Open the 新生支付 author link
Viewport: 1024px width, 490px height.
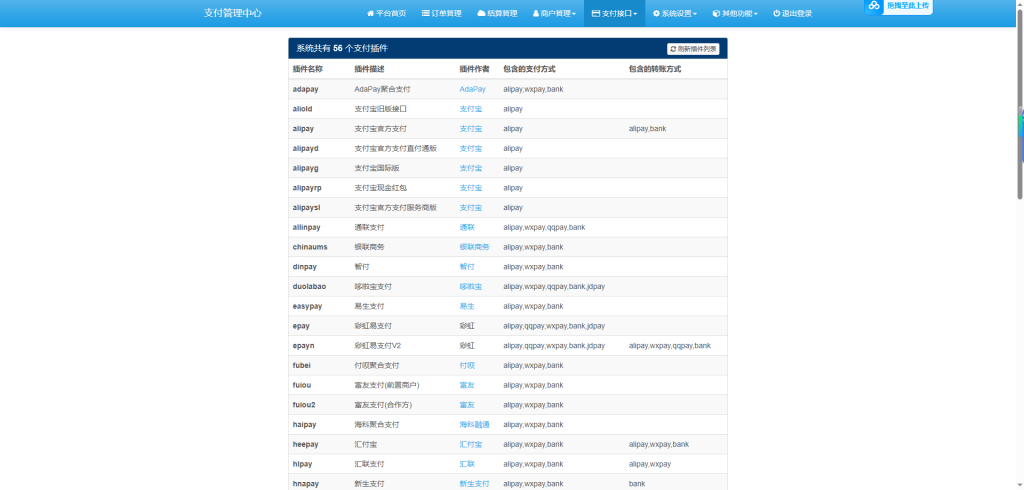tap(474, 483)
